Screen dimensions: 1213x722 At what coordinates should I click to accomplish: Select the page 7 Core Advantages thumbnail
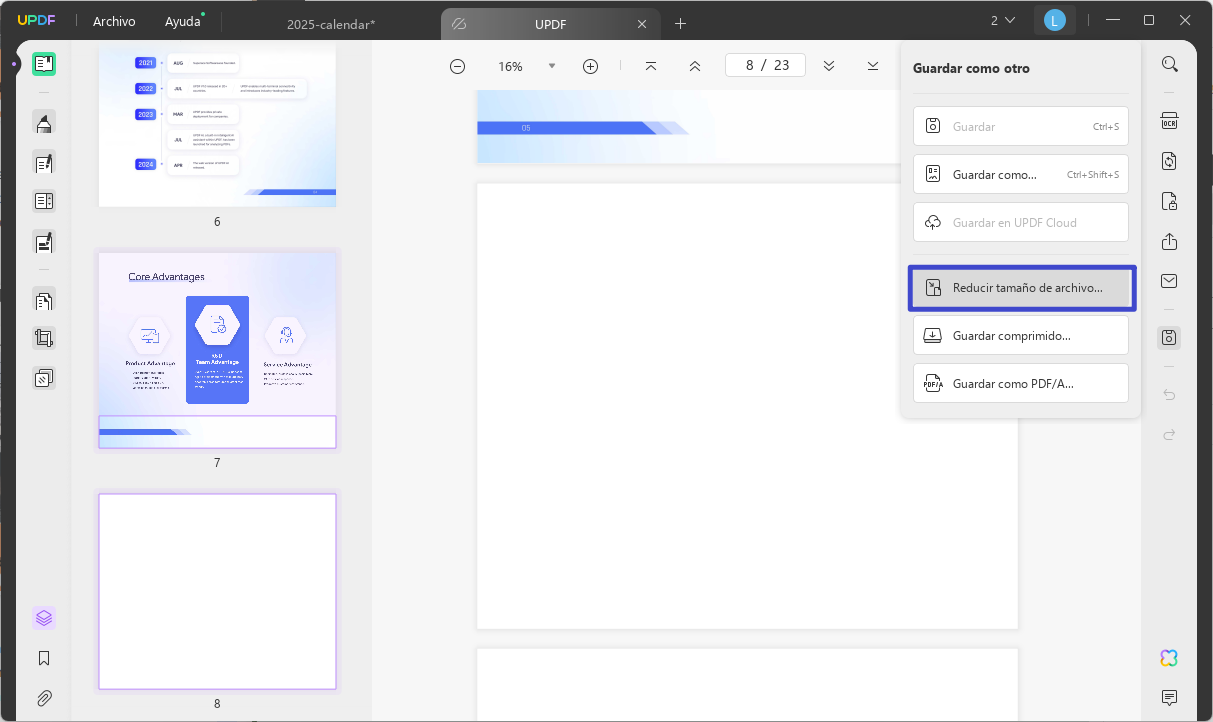(x=217, y=350)
